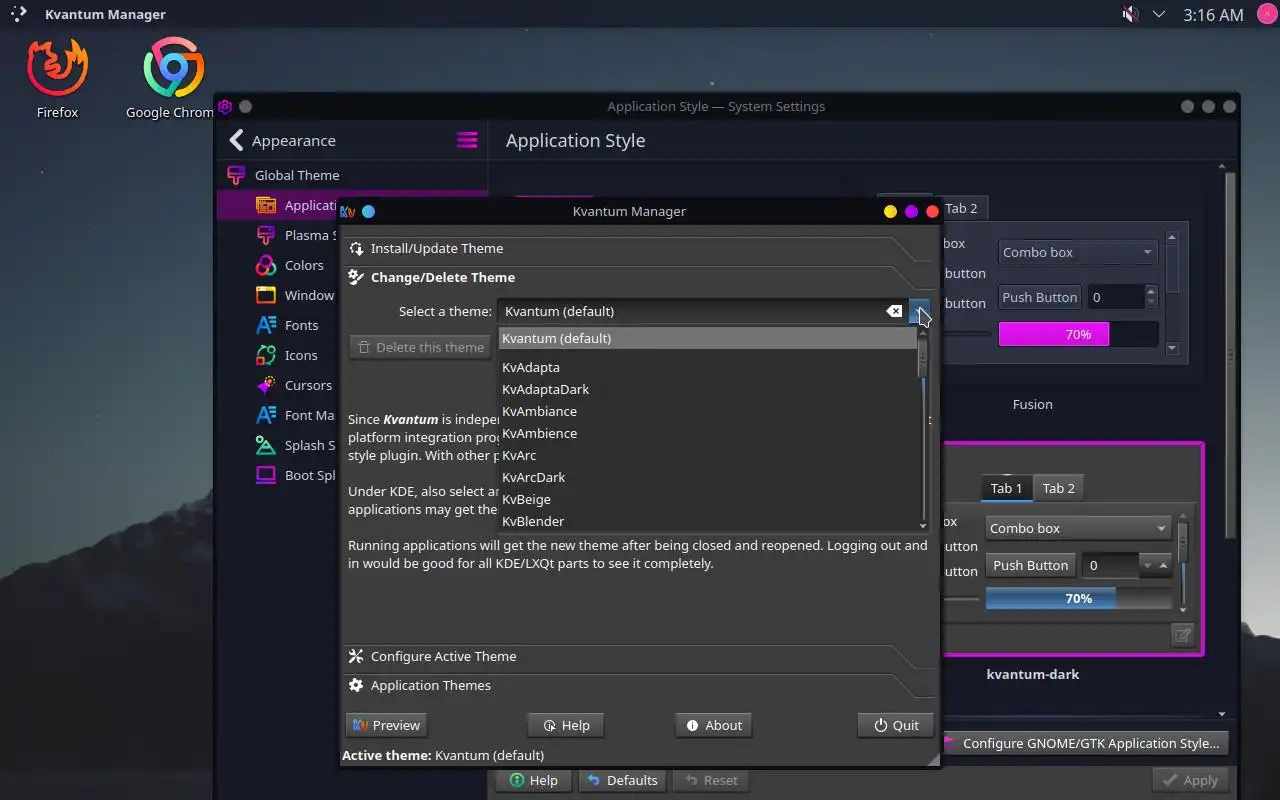
Task: Open Combo box in kvantum-dark preview
Action: click(1078, 528)
